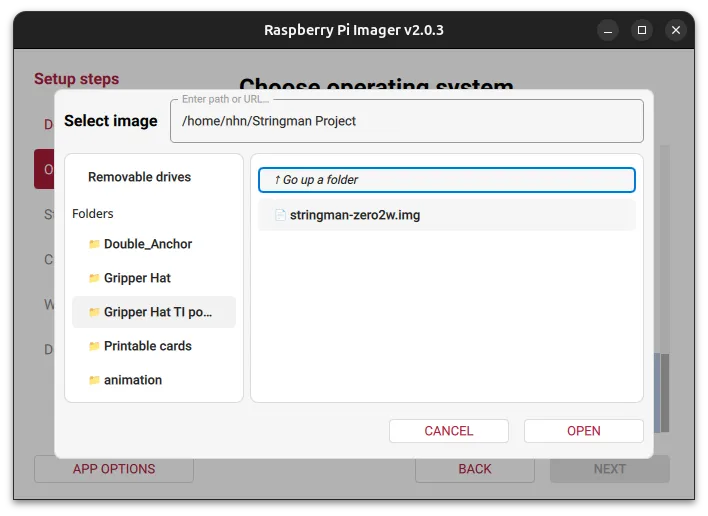Select stringman-zero2w.img file
This screenshot has height=516, width=708.
point(447,215)
